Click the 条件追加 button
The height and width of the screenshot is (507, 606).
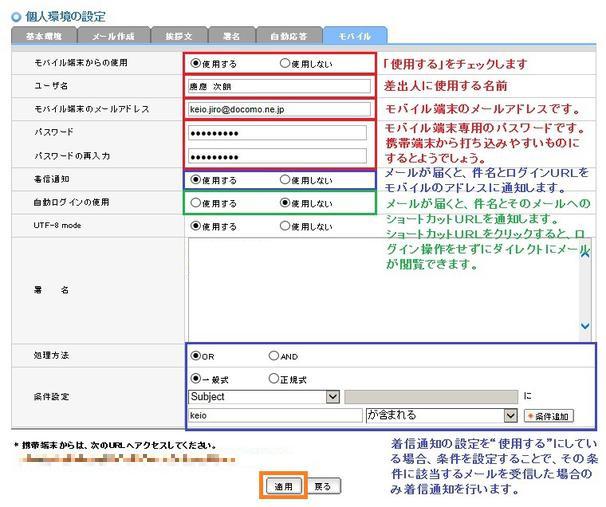pos(548,415)
